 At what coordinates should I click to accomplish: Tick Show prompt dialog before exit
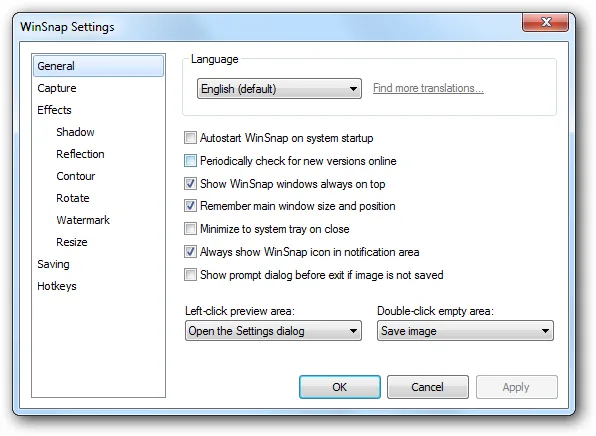click(x=190, y=275)
